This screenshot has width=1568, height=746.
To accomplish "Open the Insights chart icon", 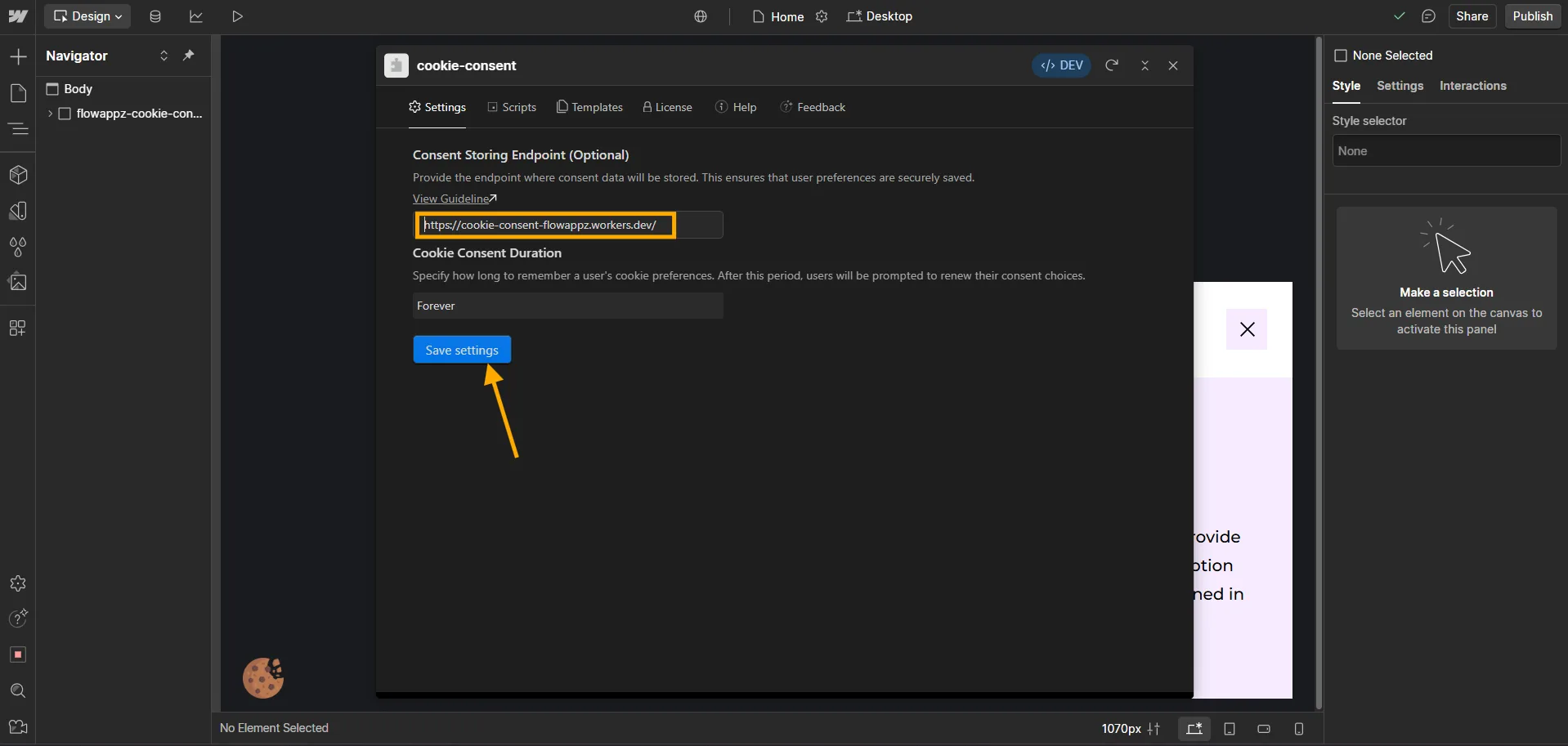I will pyautogui.click(x=196, y=16).
